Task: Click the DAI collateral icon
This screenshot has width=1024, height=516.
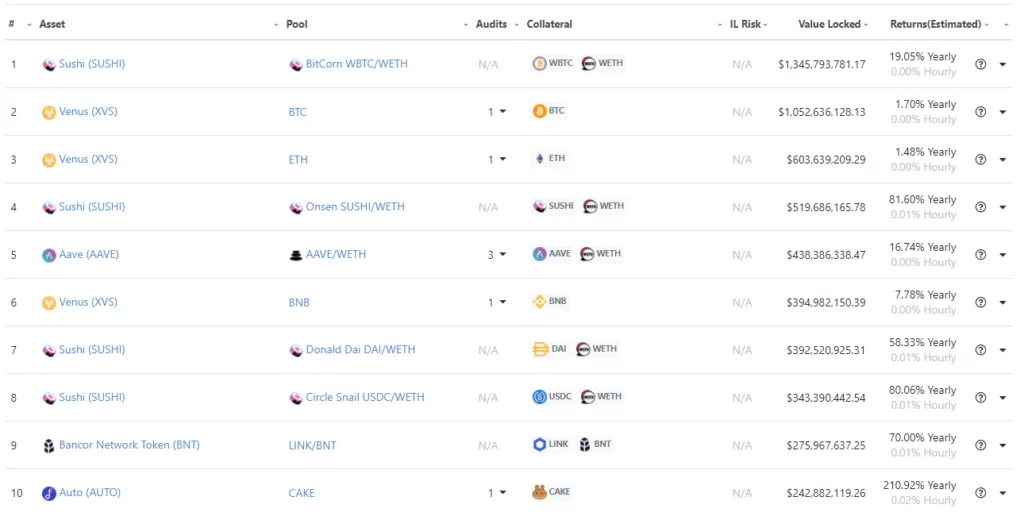Action: (540, 349)
